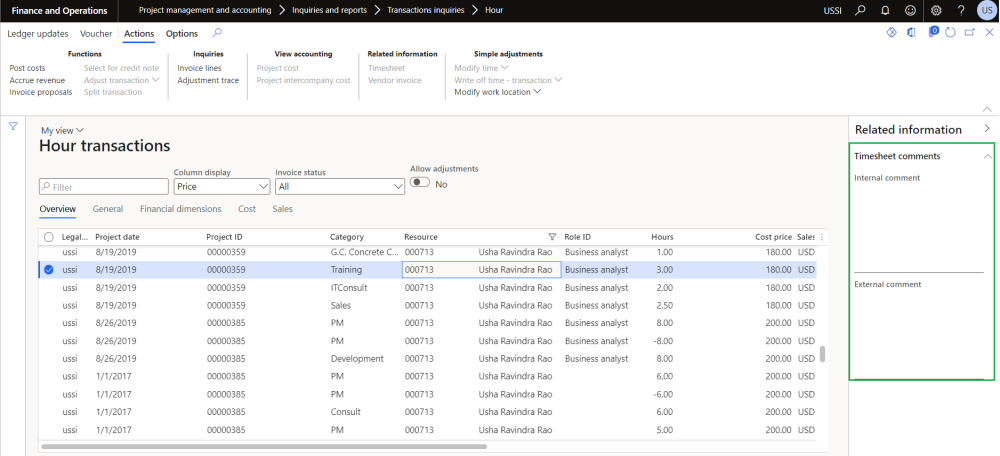Open the Options ribbon tab
Viewport: 1000px width, 456px height.
click(x=182, y=34)
